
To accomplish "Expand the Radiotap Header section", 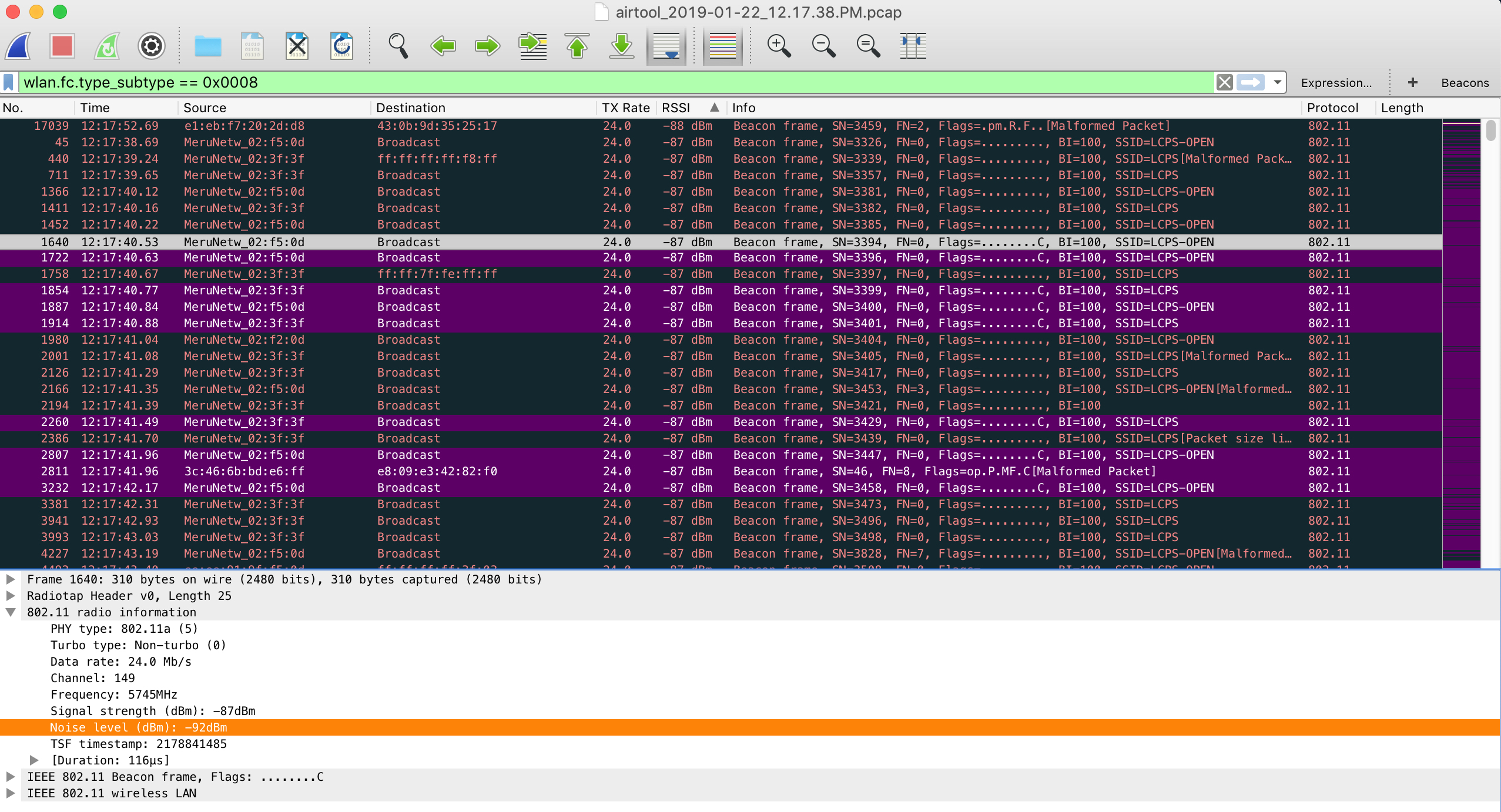I will tap(11, 596).
